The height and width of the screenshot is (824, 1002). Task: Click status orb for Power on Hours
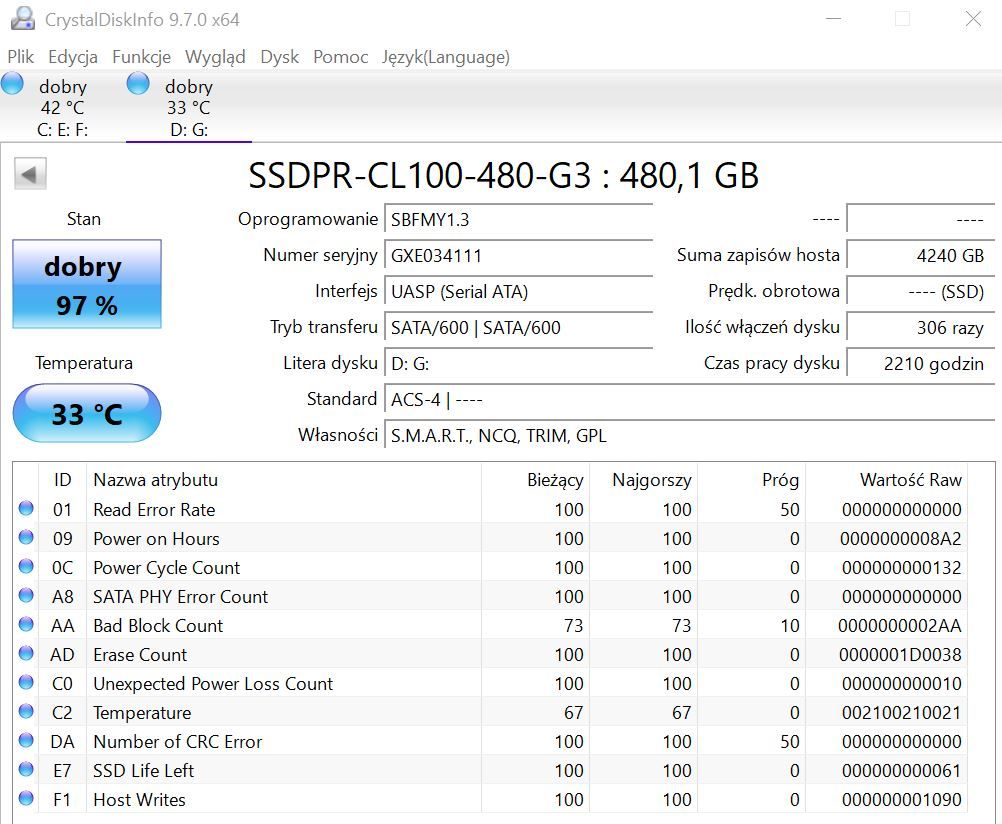[26, 537]
